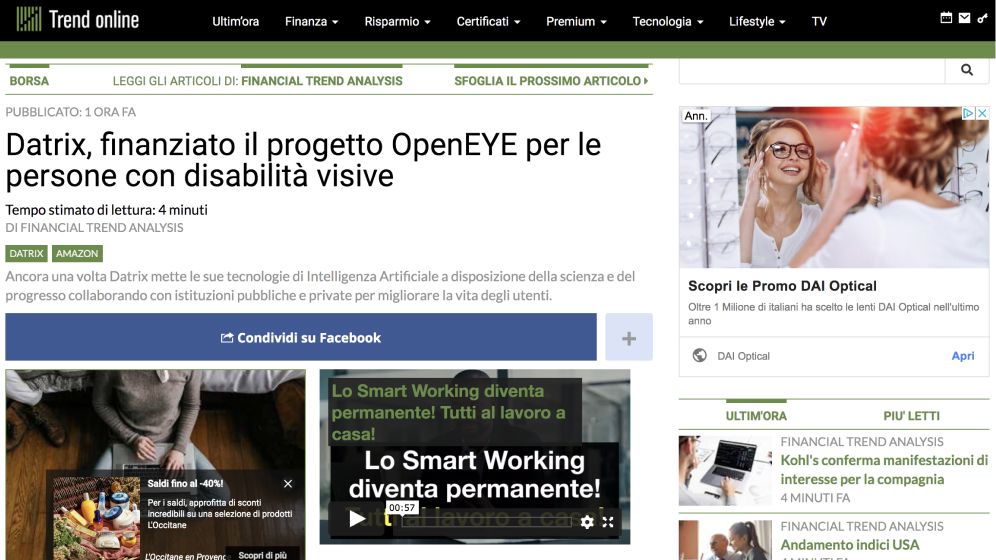The image size is (996, 560).
Task: Open the Trend online logo homepage
Action: [77, 20]
